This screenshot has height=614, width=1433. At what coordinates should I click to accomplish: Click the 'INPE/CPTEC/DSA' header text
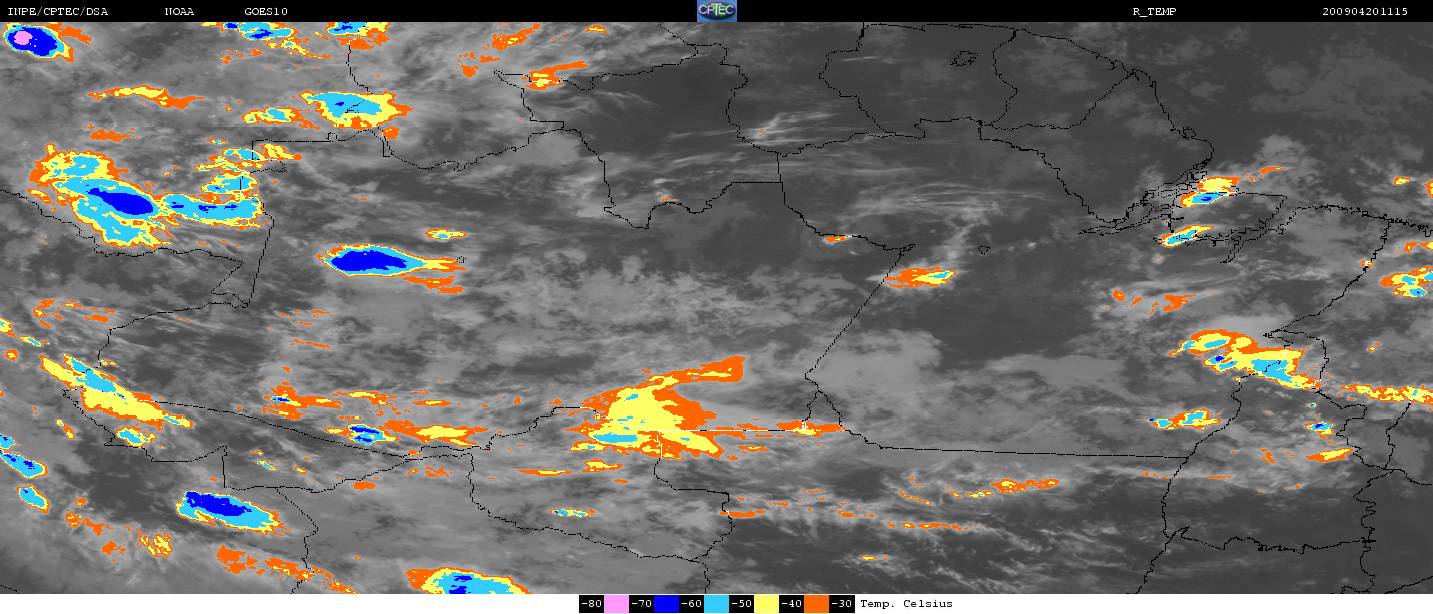pyautogui.click(x=57, y=11)
